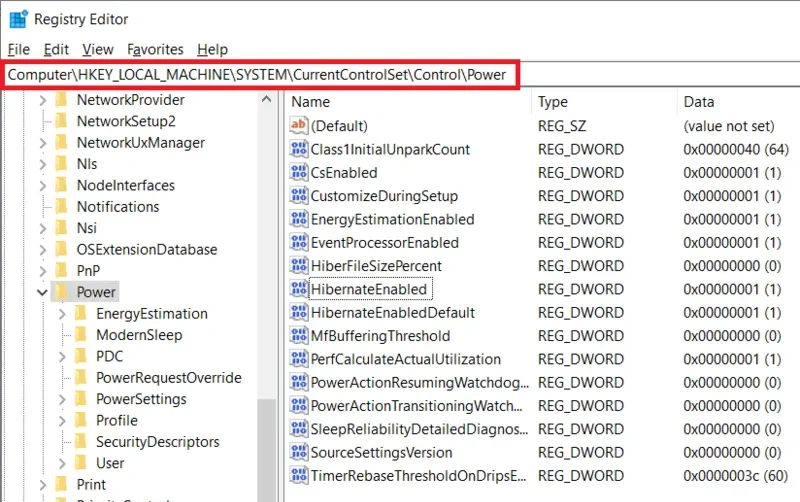
Task: Click the DWORD icon beside HibernateEnabled
Action: [298, 289]
